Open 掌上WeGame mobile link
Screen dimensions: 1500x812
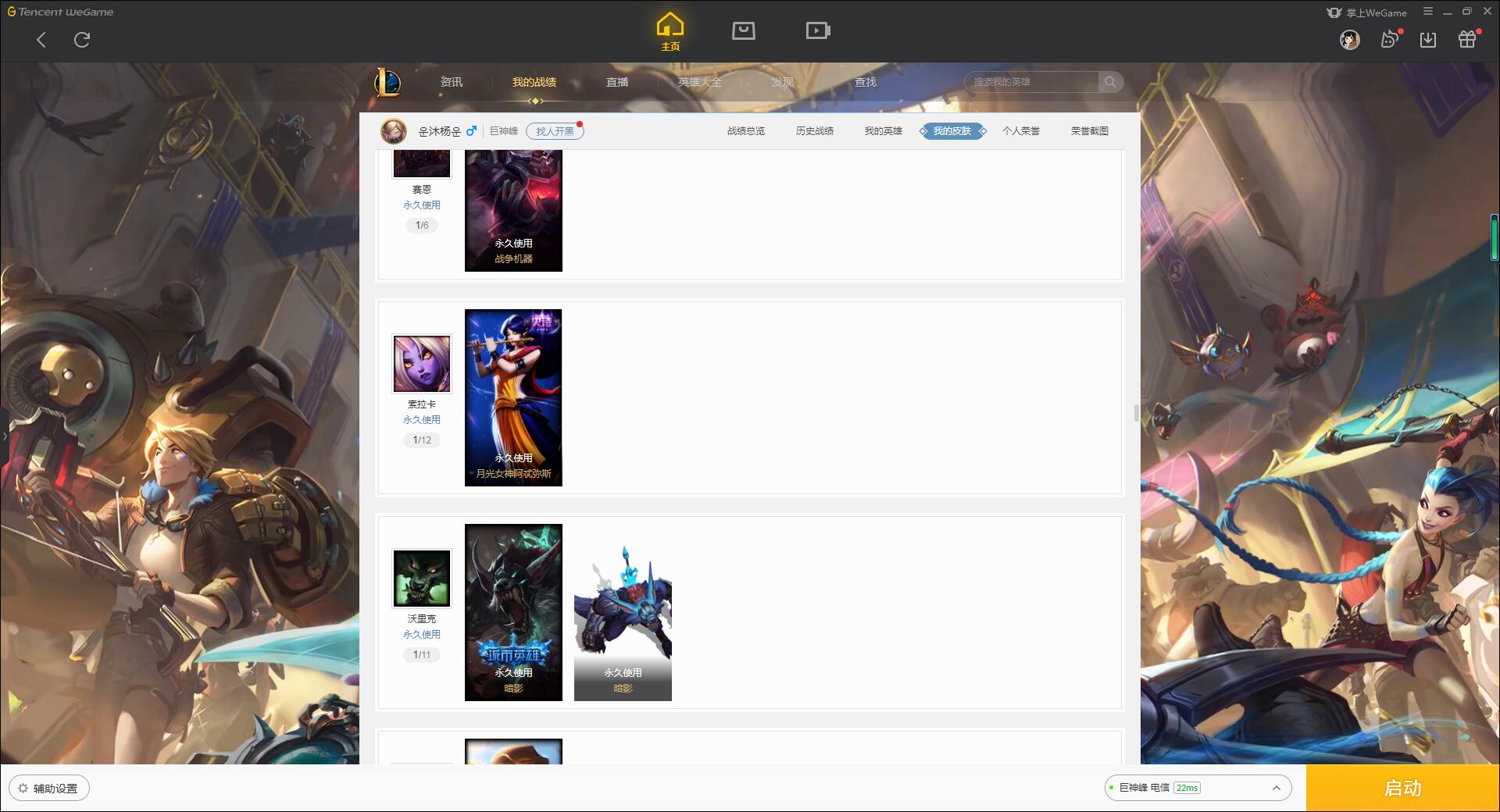click(x=1367, y=12)
